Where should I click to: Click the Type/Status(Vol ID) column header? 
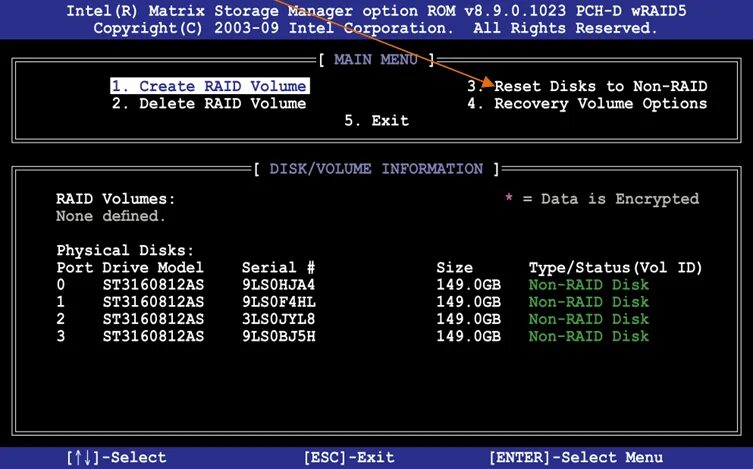[x=616, y=267]
